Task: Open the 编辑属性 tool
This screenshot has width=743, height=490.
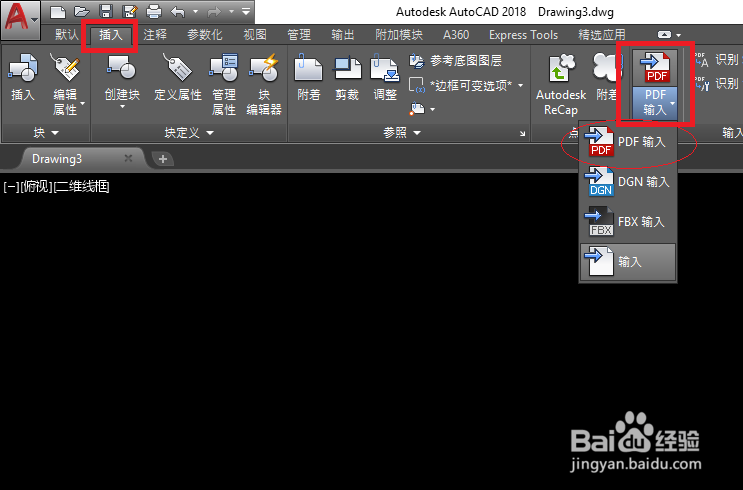Action: [65, 84]
